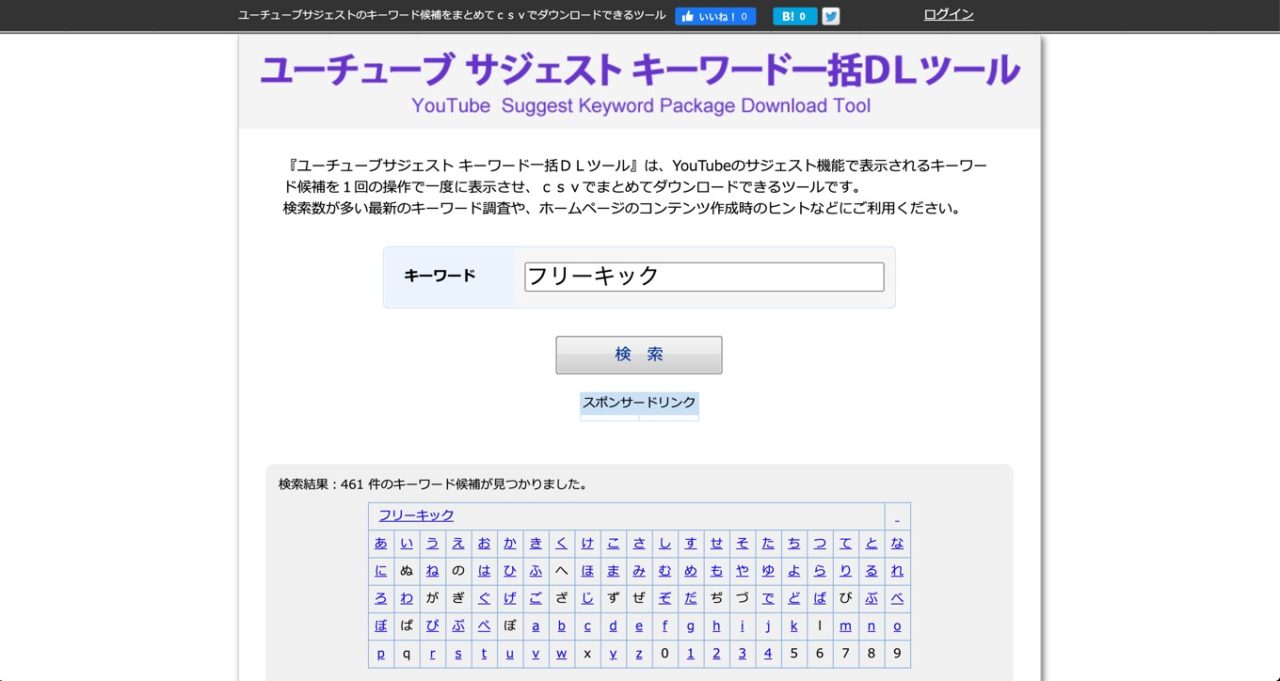This screenshot has width=1280, height=681.
Task: Click the number 4 suggestion link
Action: click(x=768, y=653)
